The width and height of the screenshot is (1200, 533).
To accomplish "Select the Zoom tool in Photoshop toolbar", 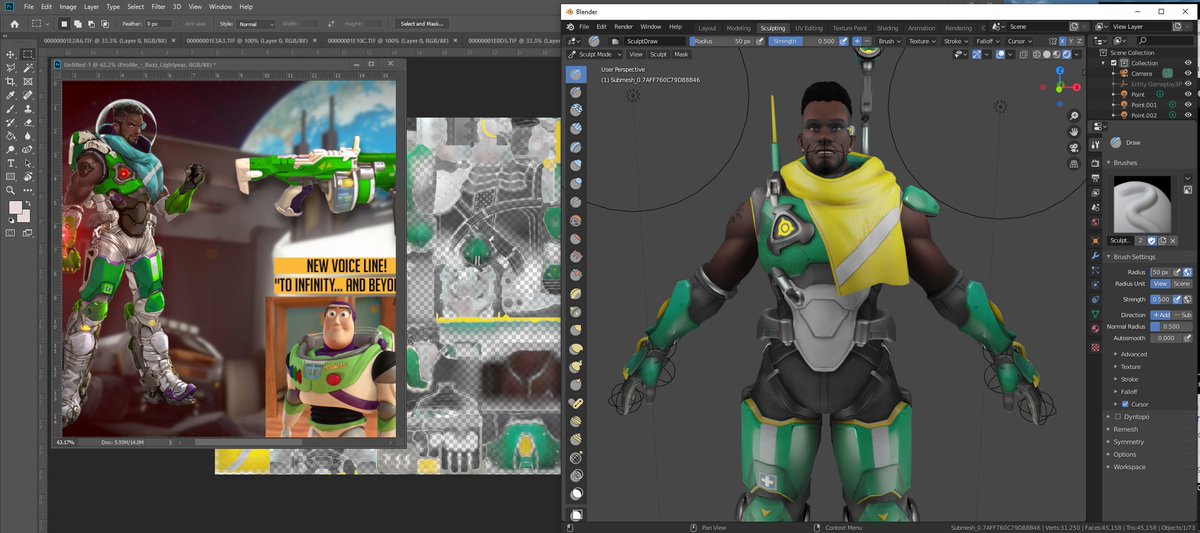I will pos(11,190).
